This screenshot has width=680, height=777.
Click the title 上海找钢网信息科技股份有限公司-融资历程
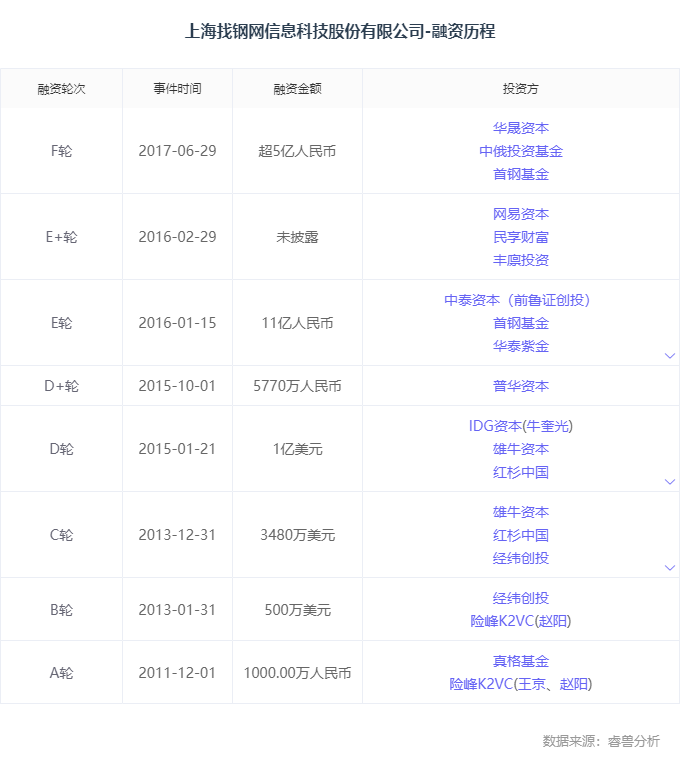coord(340,31)
